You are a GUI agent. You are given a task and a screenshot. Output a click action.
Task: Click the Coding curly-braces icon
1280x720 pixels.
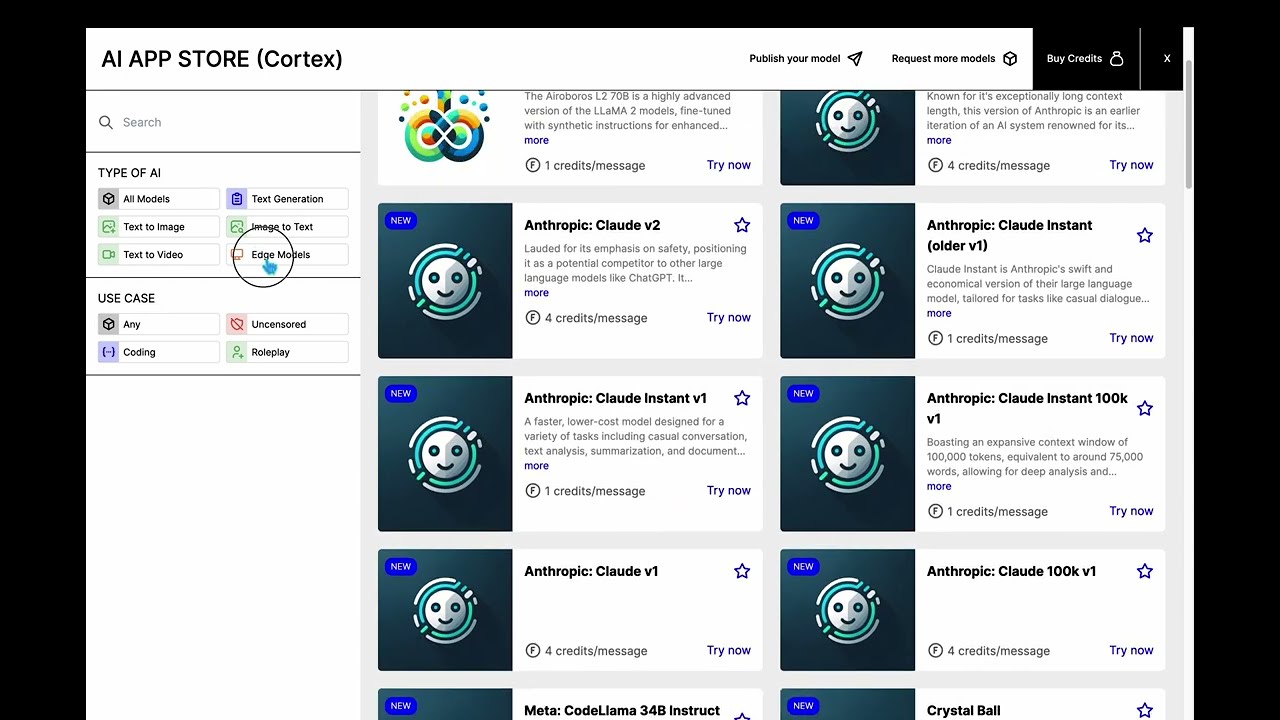pos(108,351)
